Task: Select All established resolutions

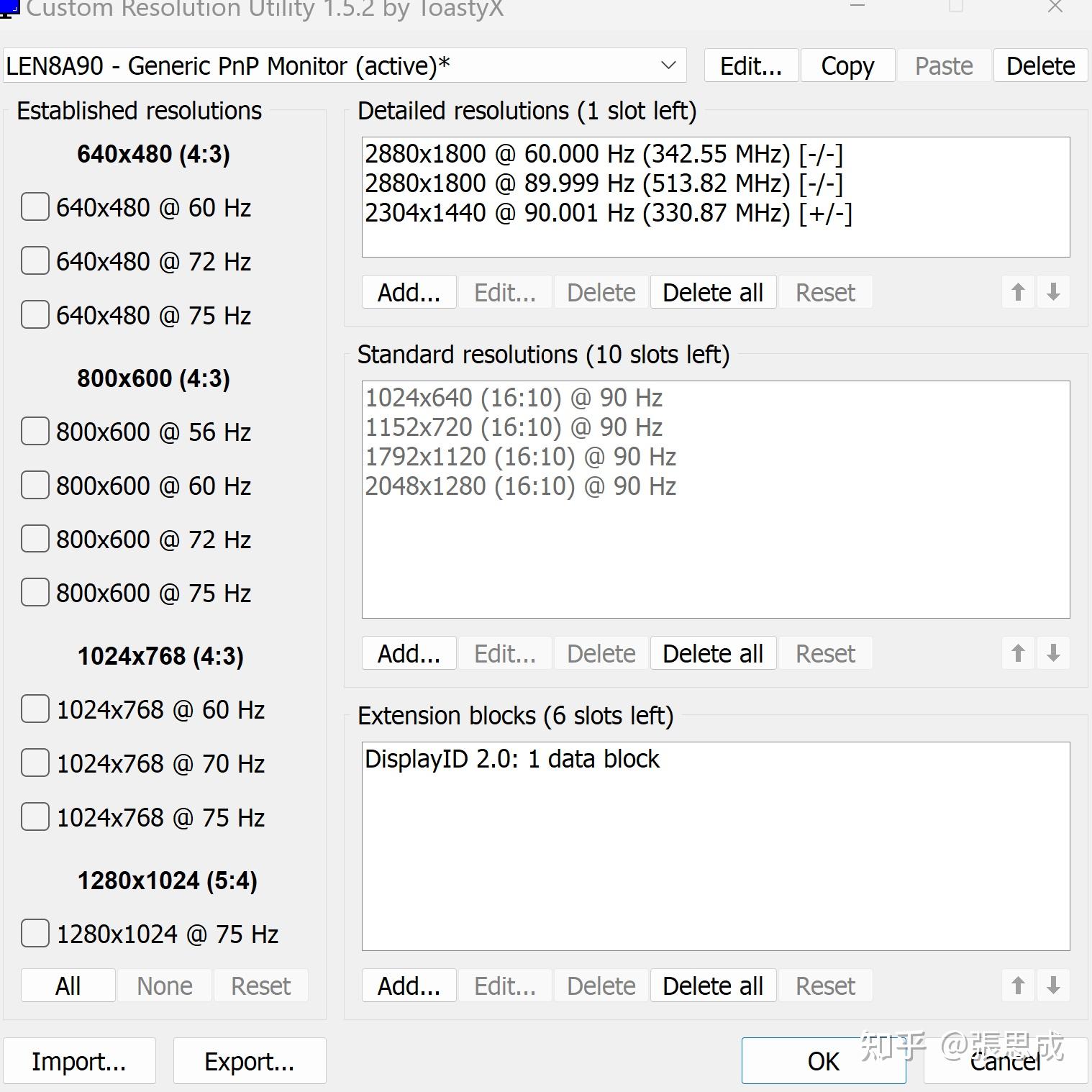Action: click(68, 986)
